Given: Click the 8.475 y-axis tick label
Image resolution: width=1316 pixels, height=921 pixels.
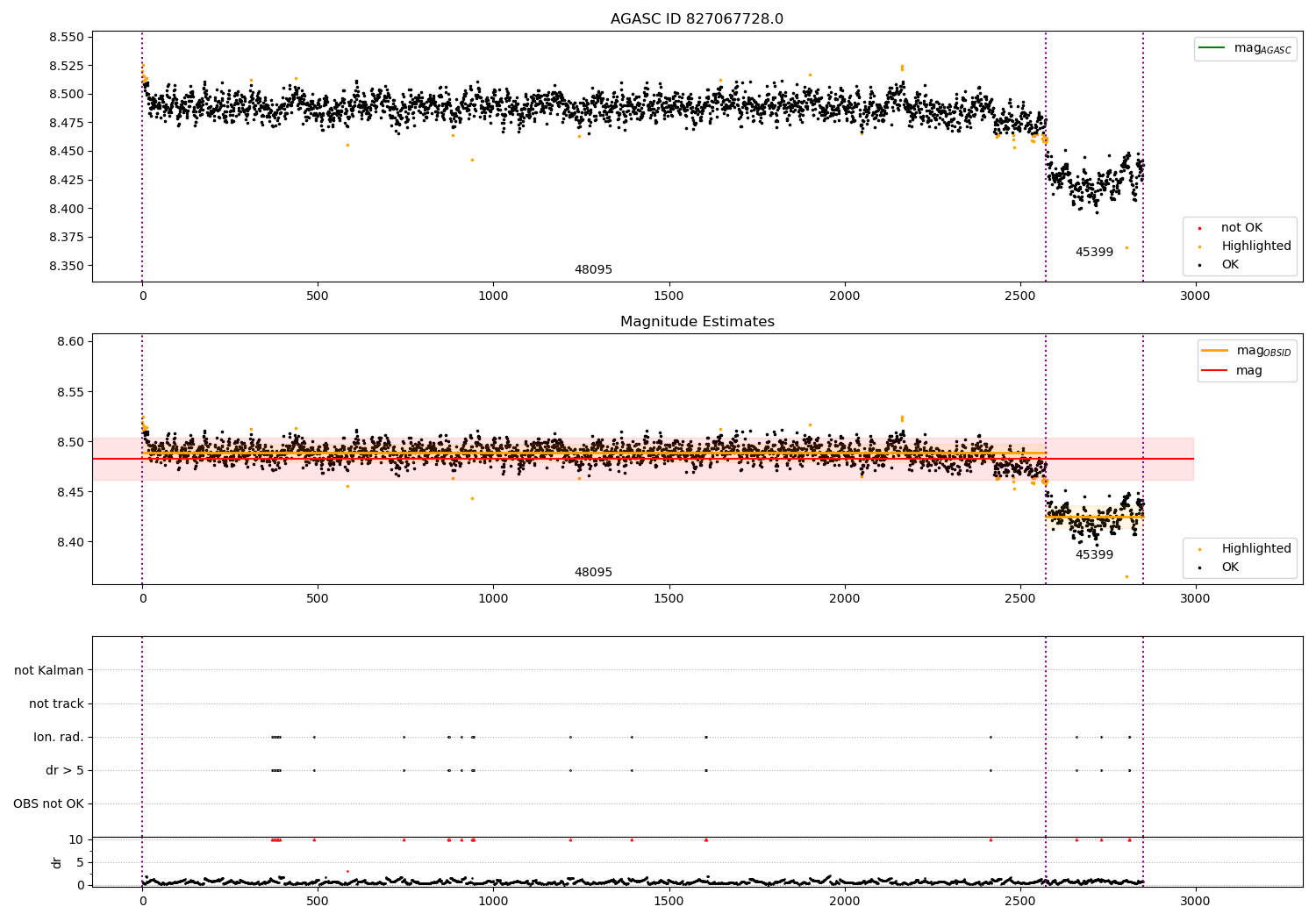Looking at the screenshot, I should 67,124.
